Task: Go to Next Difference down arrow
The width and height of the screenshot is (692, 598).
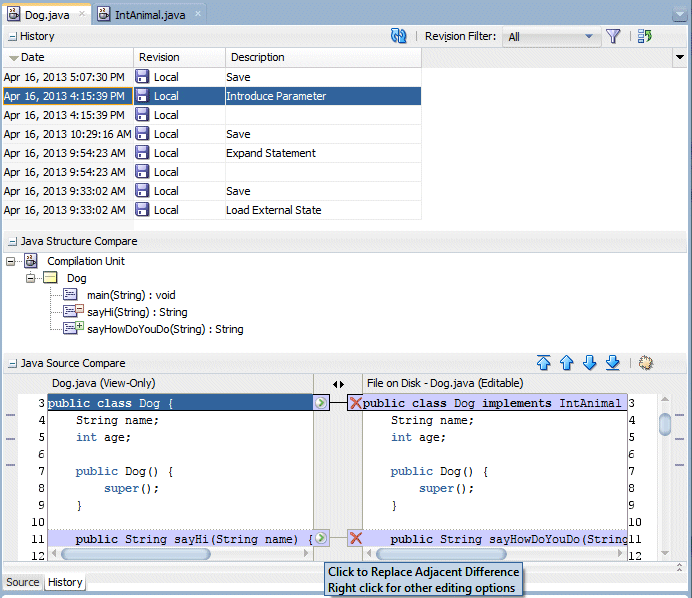Action: pos(590,363)
